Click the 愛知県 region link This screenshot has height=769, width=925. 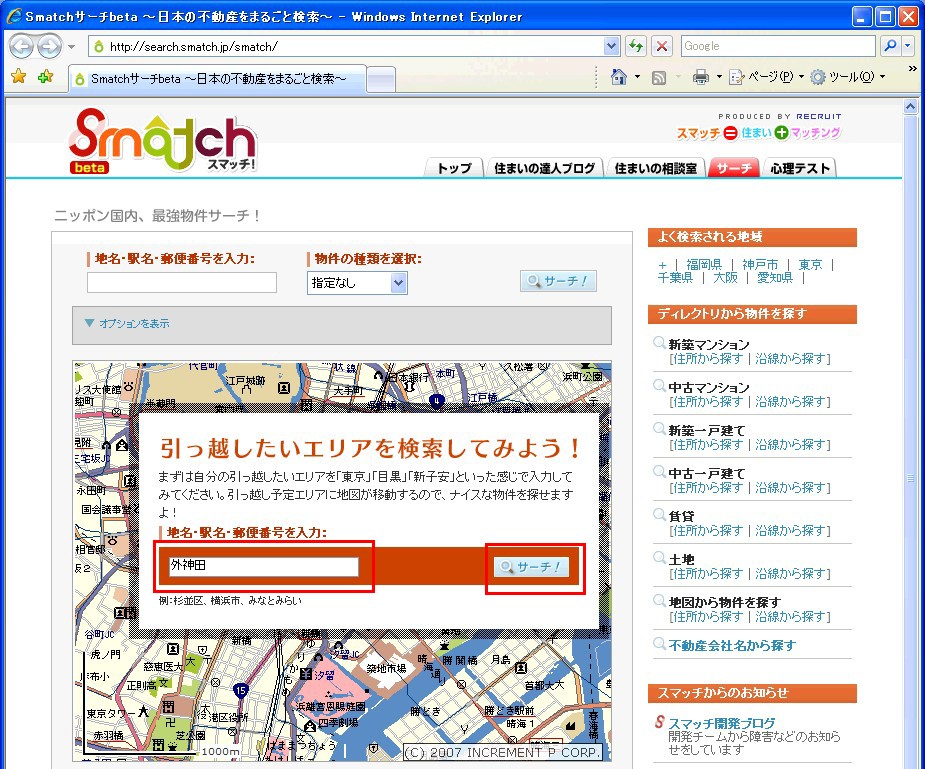pos(775,278)
